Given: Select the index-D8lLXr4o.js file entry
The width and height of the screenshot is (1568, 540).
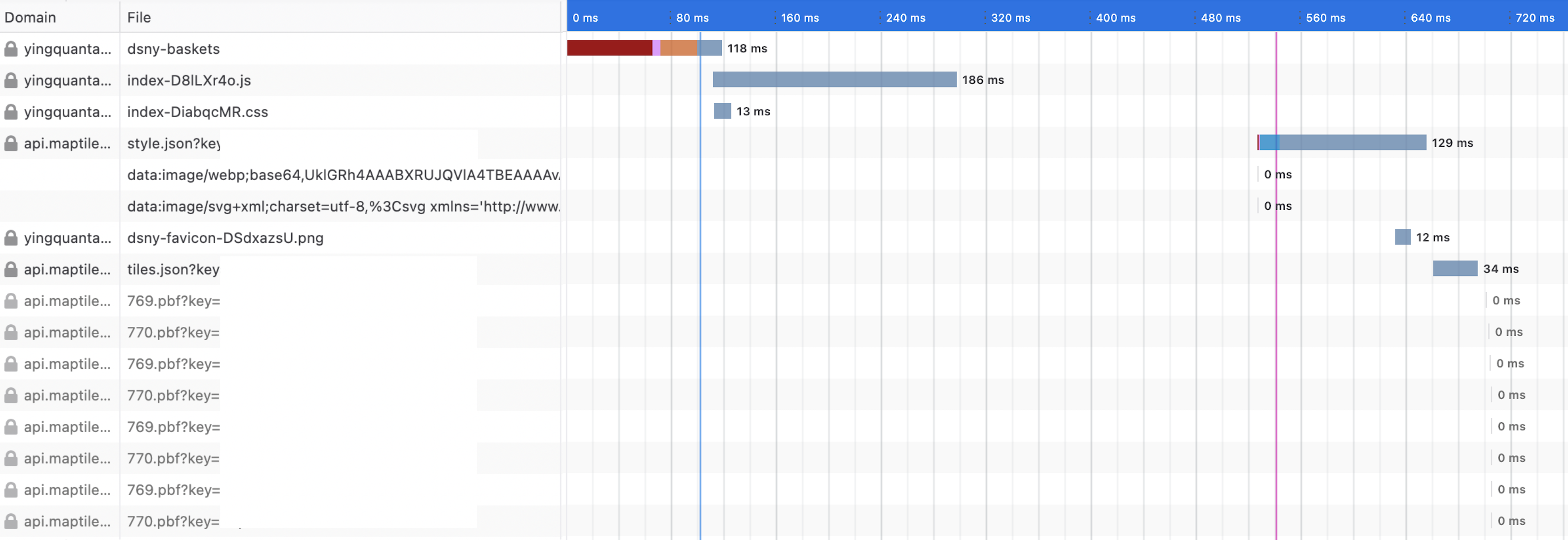Looking at the screenshot, I should pos(189,81).
